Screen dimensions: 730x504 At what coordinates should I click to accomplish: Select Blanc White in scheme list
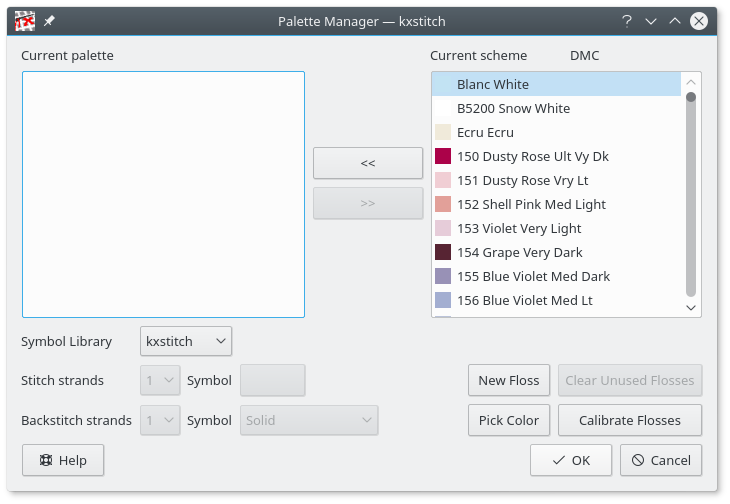pos(556,84)
